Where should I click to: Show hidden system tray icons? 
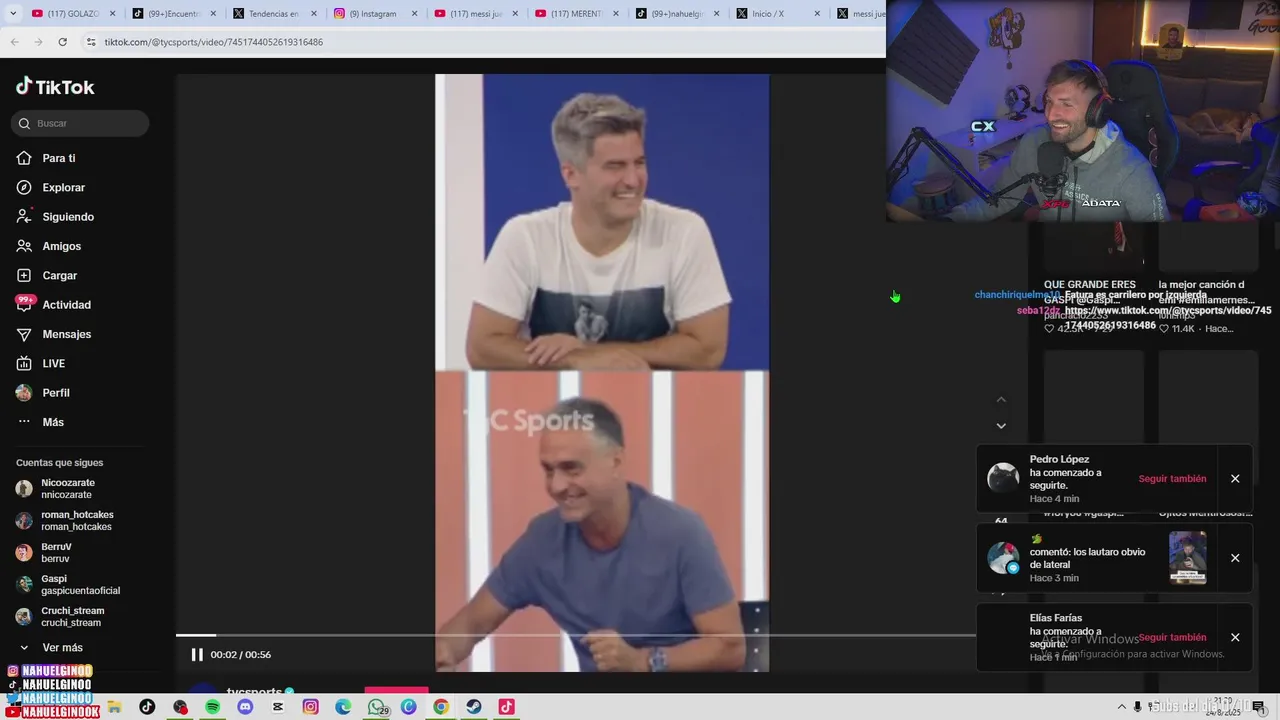[x=1121, y=707]
